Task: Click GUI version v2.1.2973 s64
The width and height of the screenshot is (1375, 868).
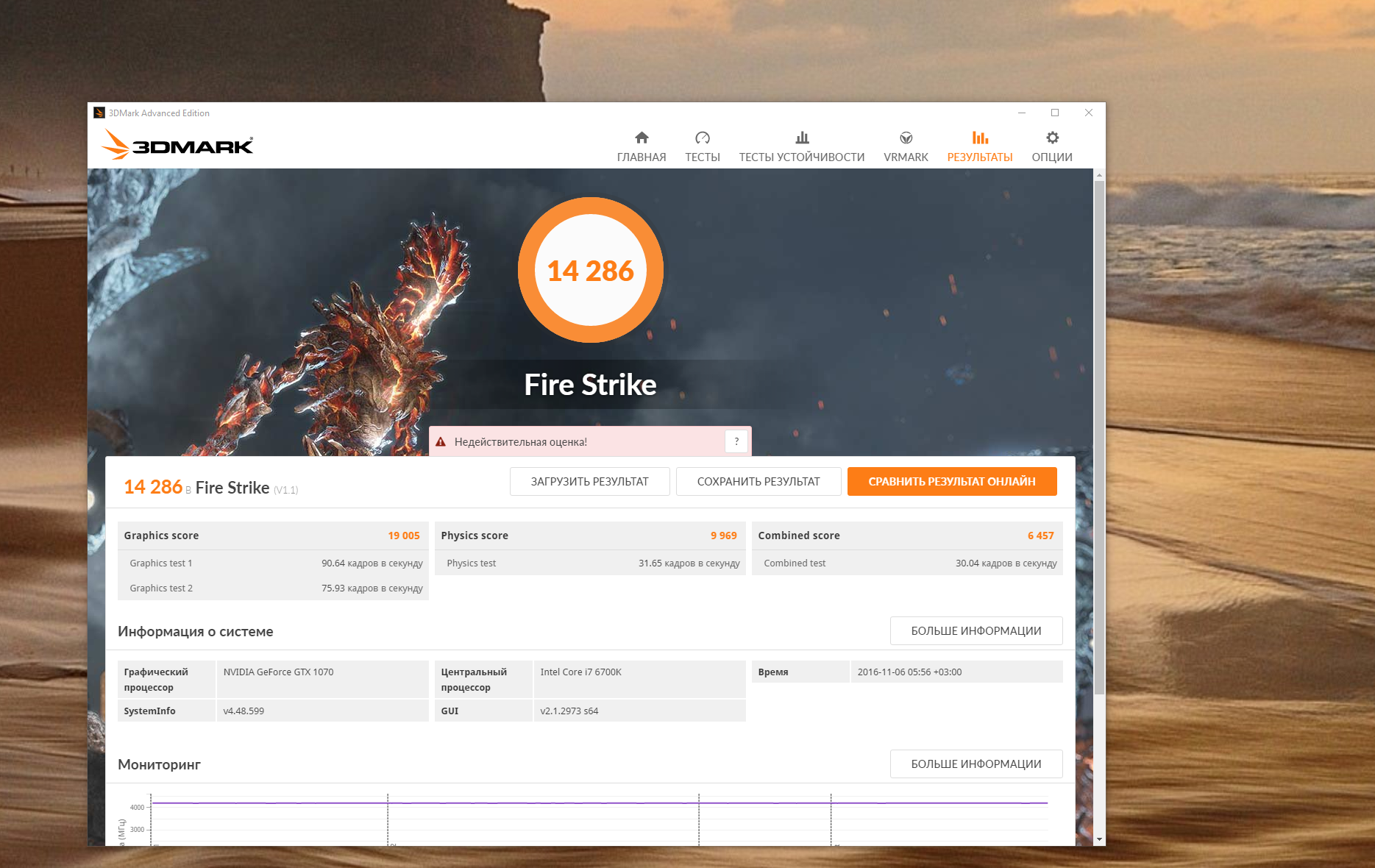Action: coord(569,711)
